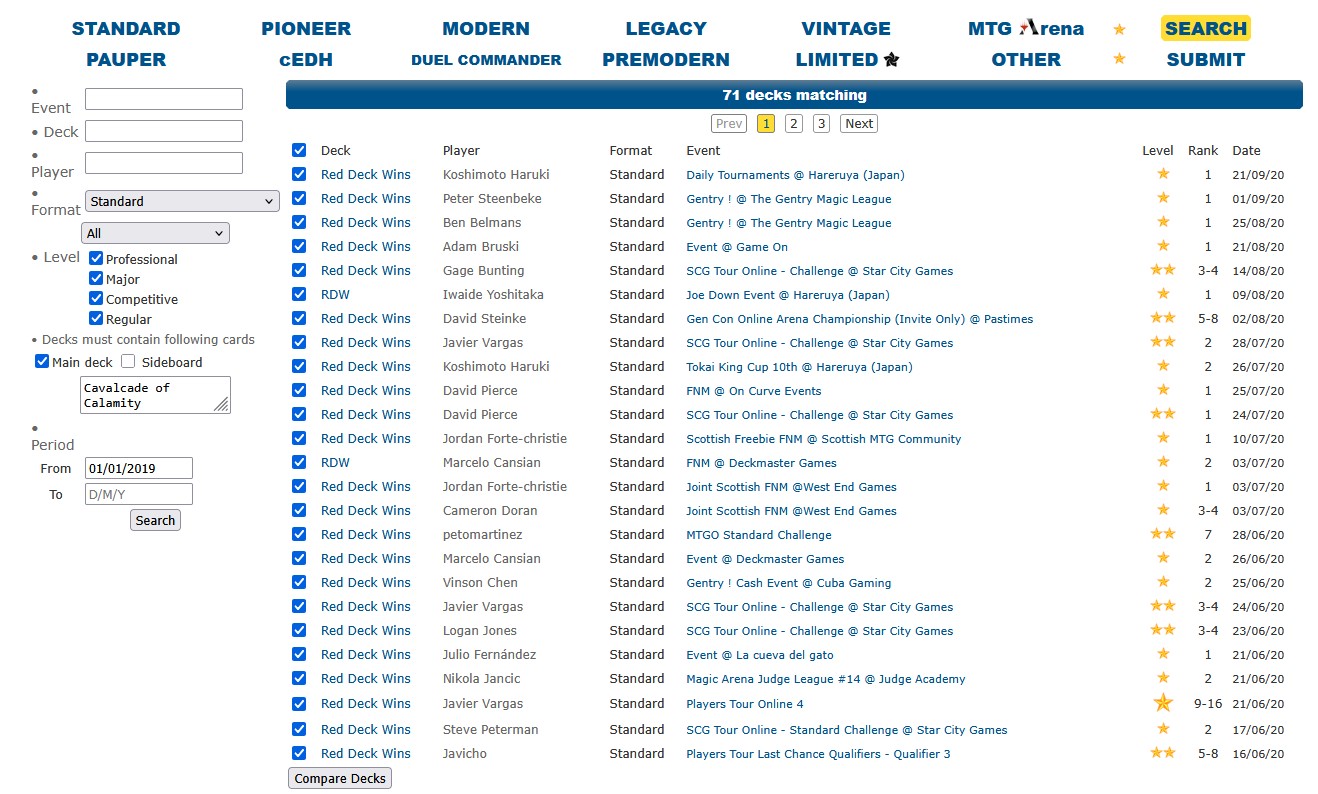1318x794 pixels.
Task: Click the card list textarea with Cavalcade of Calamity
Action: 155,395
